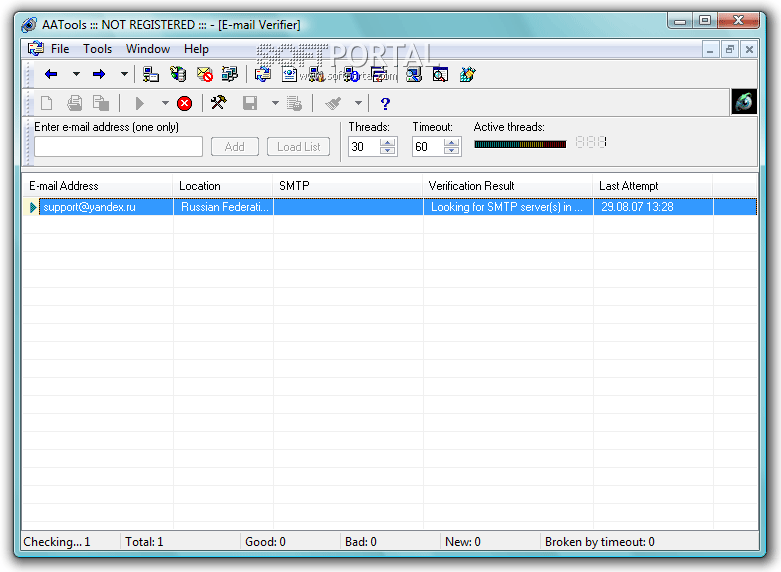Click the e-mail address input field
Image resolution: width=781 pixels, height=572 pixels.
pyautogui.click(x=119, y=146)
